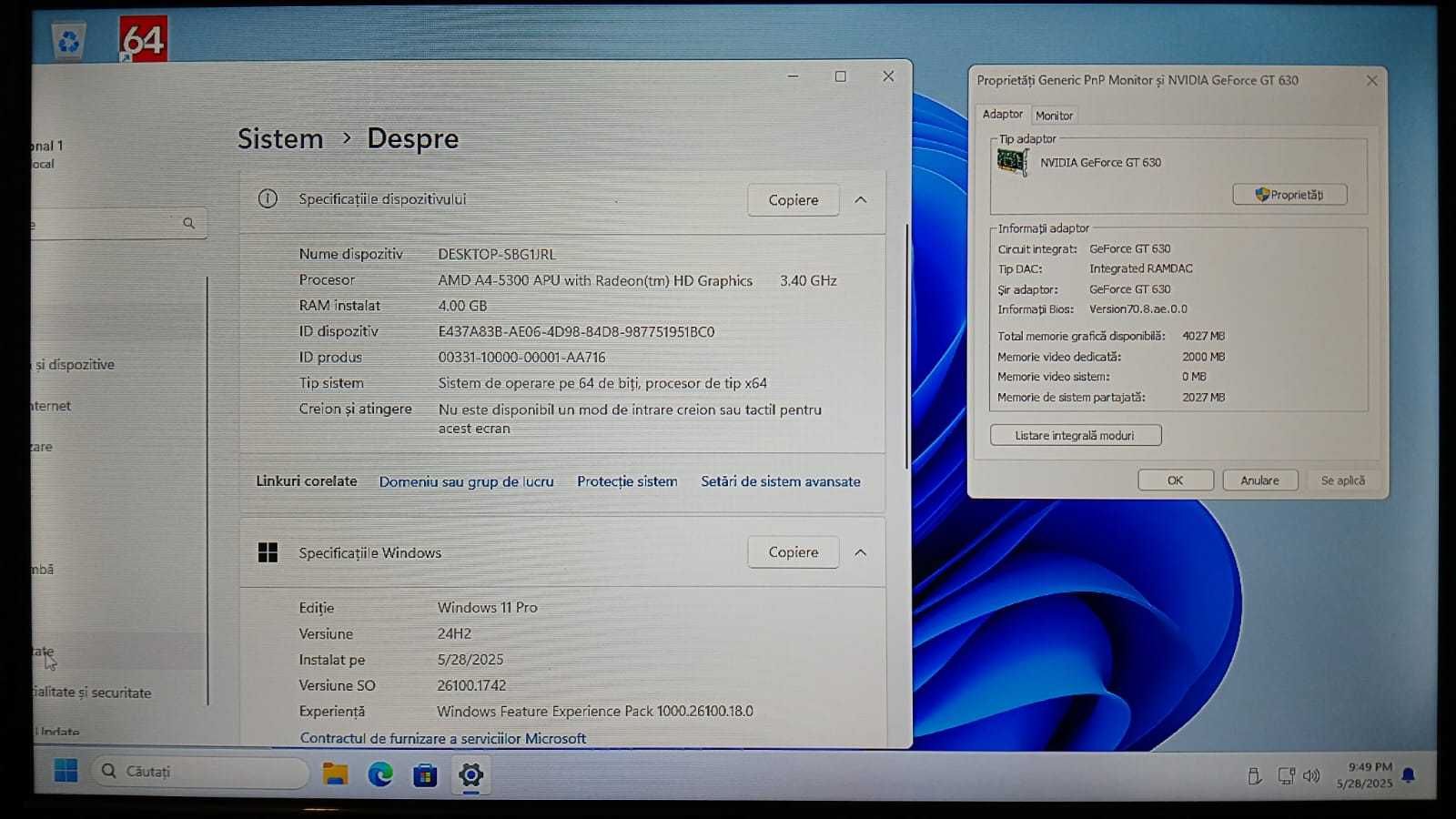Click Listare integrală moduri button
The height and width of the screenshot is (819, 1456).
1076,436
